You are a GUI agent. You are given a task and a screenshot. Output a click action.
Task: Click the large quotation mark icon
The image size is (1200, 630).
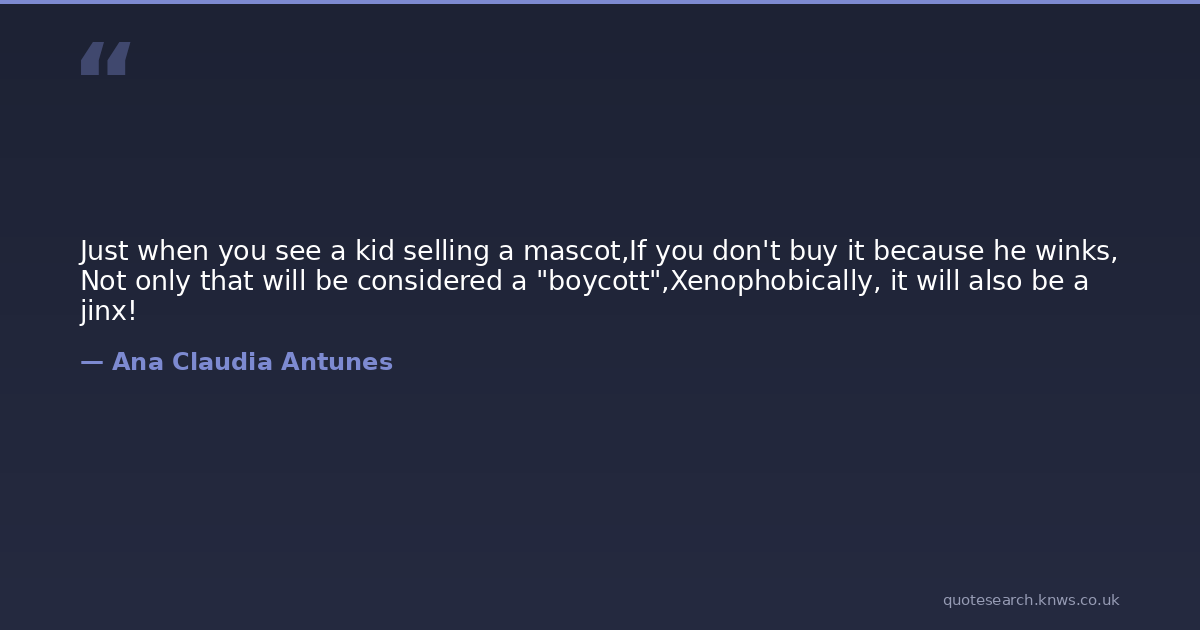(x=105, y=59)
